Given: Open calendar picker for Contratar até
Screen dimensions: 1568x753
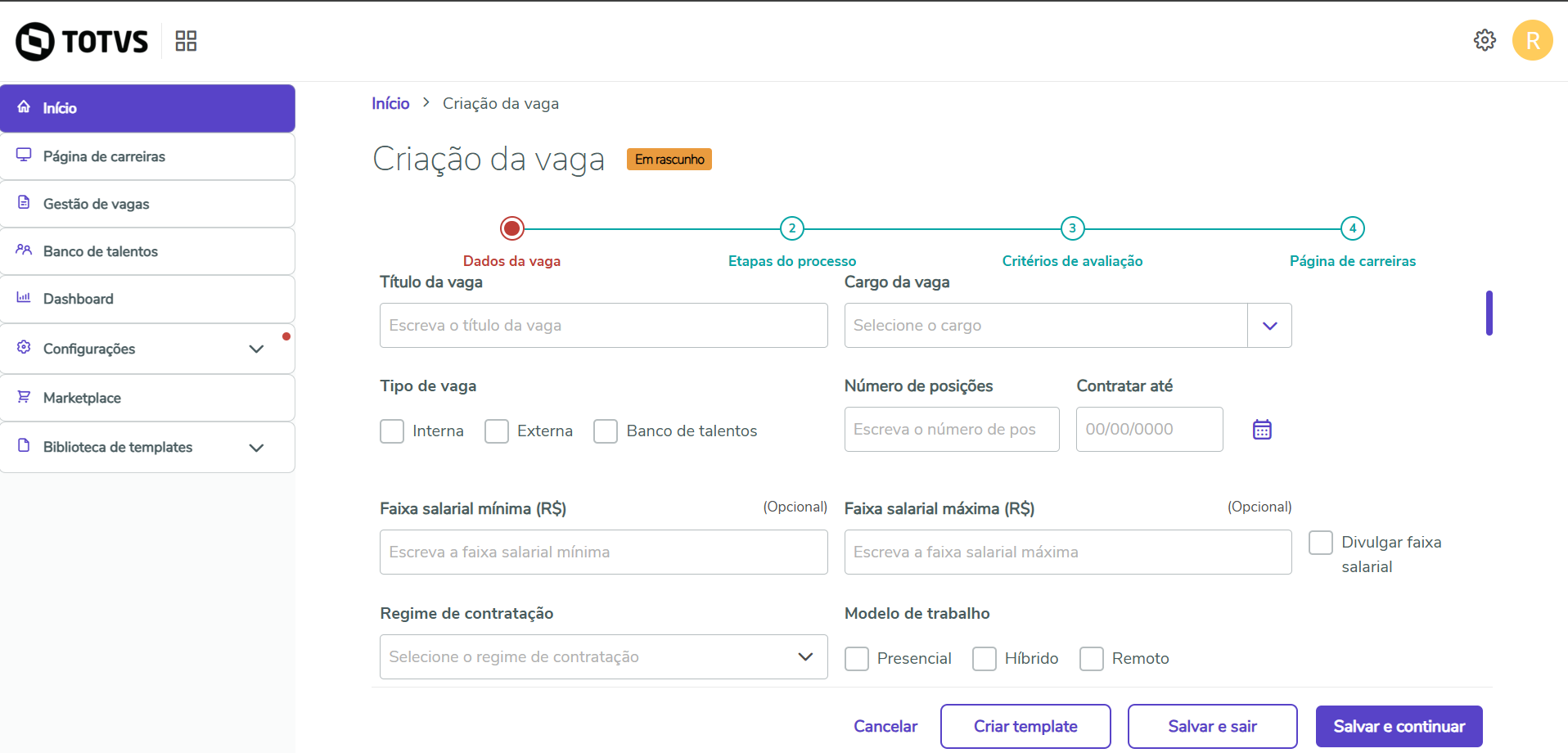Looking at the screenshot, I should (1262, 430).
